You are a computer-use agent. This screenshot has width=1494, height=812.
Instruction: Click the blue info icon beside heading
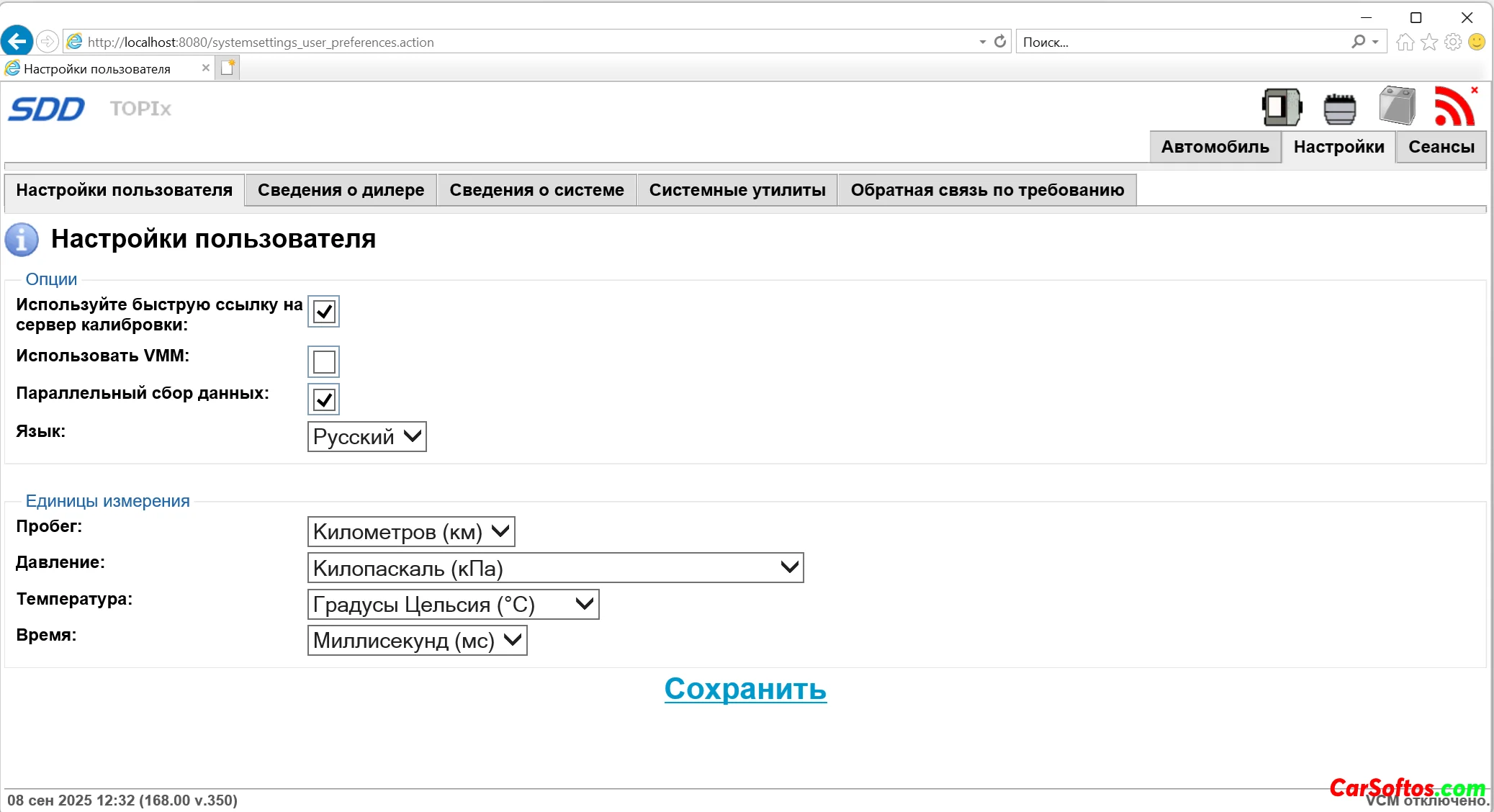point(22,239)
